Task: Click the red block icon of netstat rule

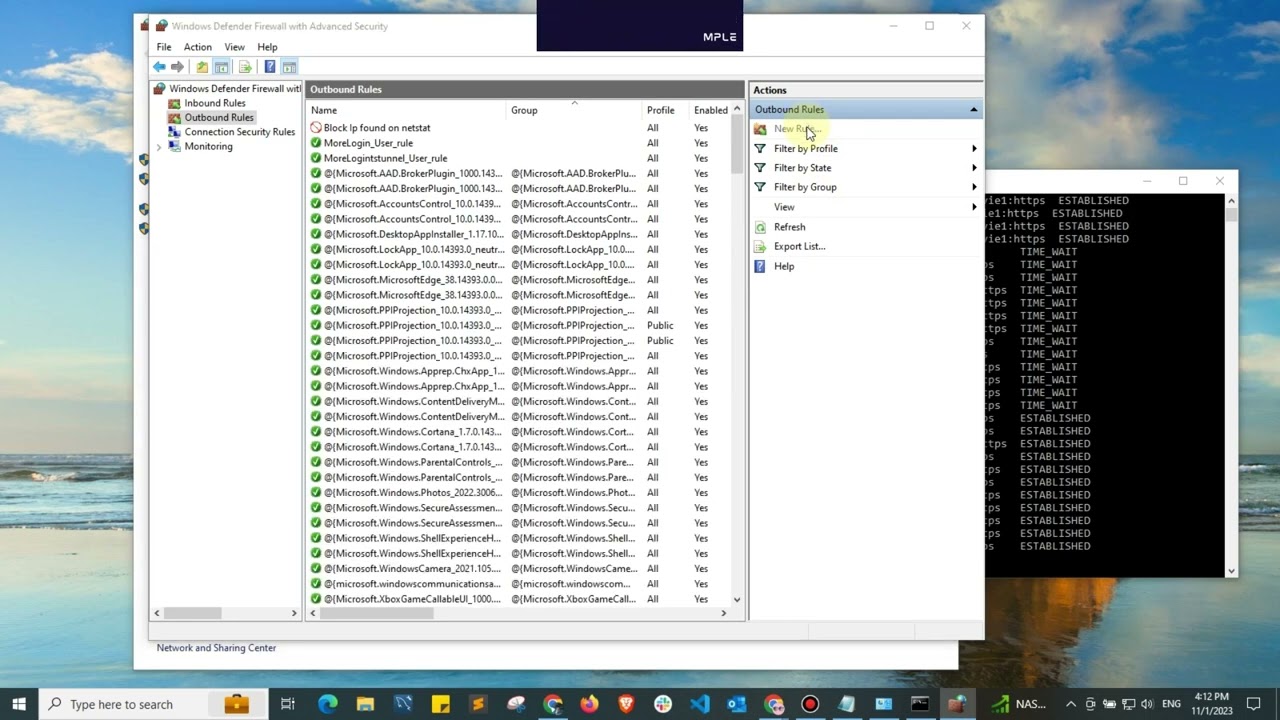Action: [x=316, y=128]
